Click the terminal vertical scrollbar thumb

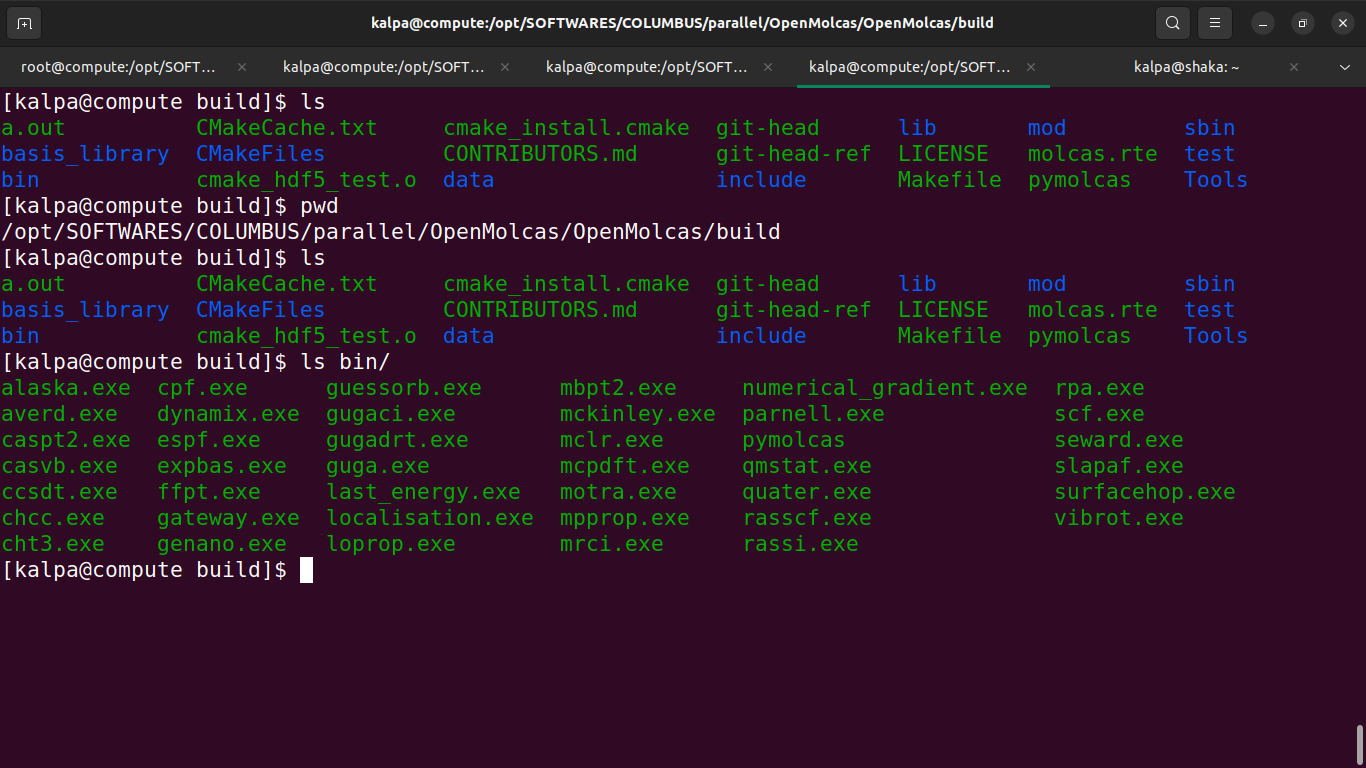(1360, 743)
